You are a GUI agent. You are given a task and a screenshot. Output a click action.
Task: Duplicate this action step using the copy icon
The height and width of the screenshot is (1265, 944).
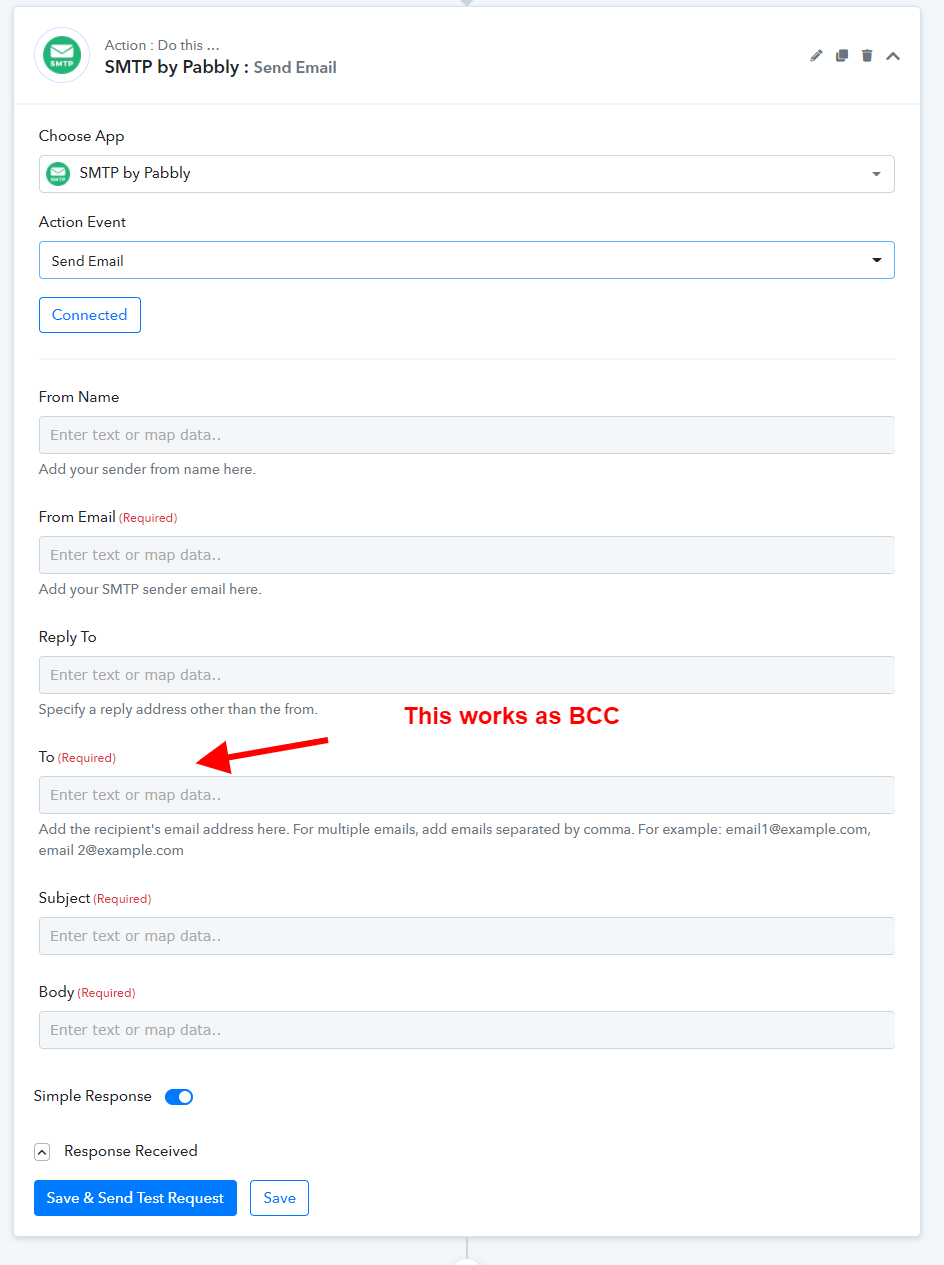tap(842, 56)
